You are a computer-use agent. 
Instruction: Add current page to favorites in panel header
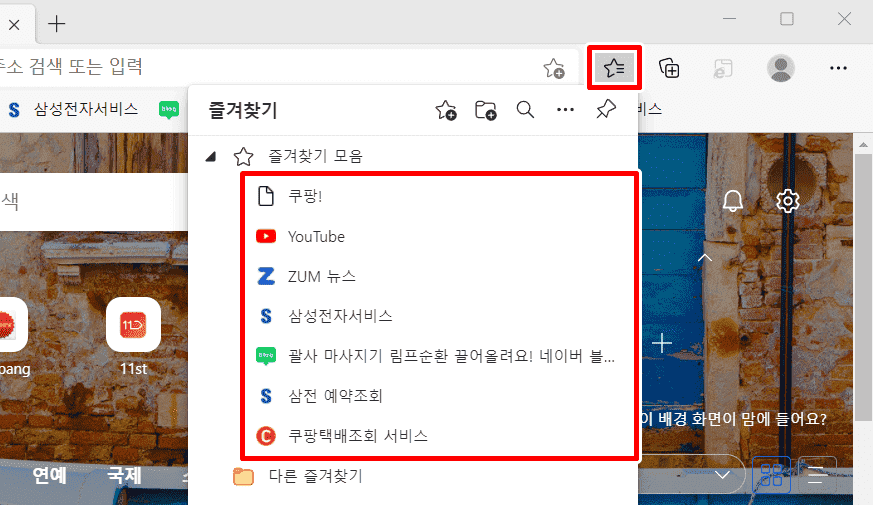click(x=445, y=110)
